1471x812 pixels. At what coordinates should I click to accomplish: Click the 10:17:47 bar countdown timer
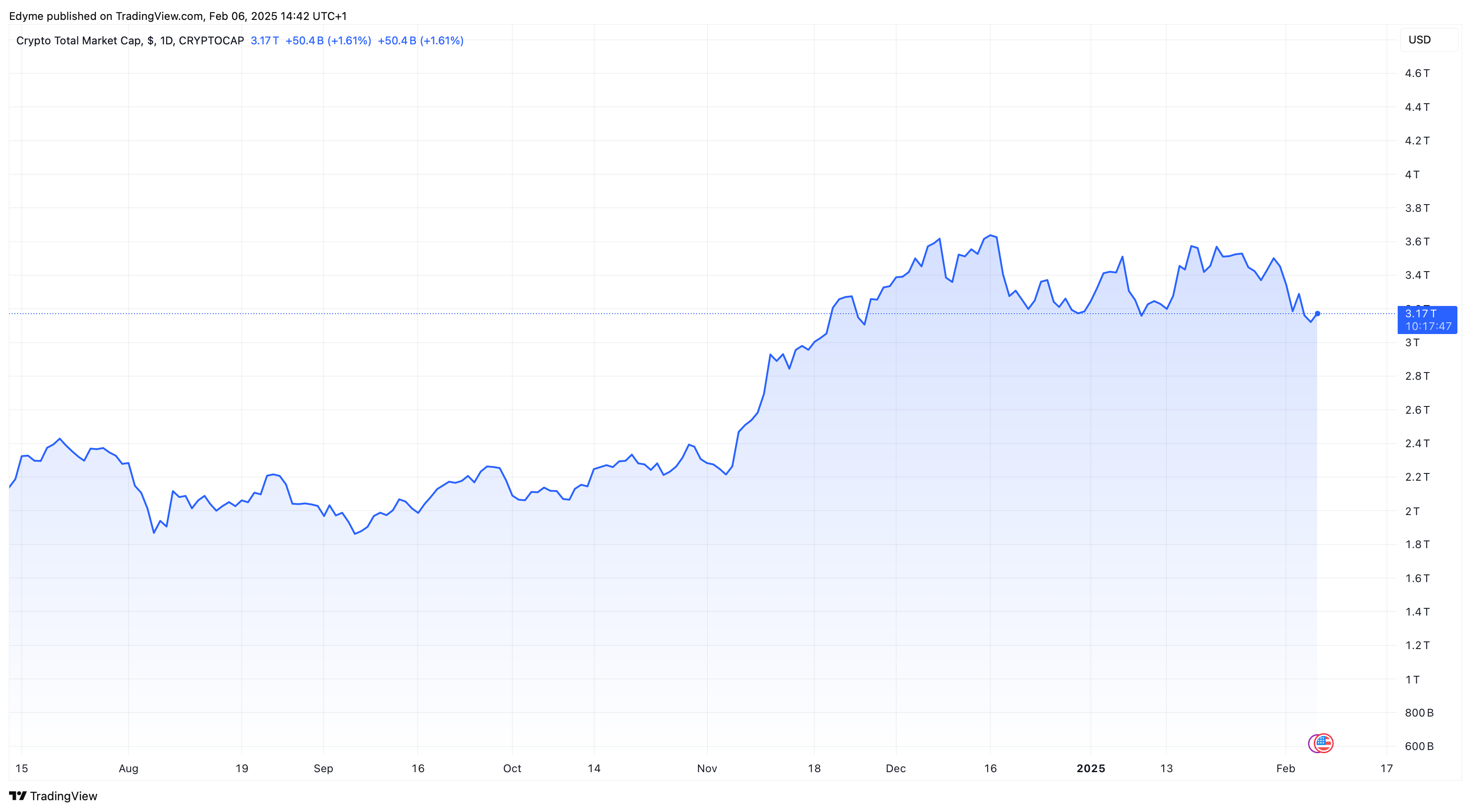tap(1428, 327)
